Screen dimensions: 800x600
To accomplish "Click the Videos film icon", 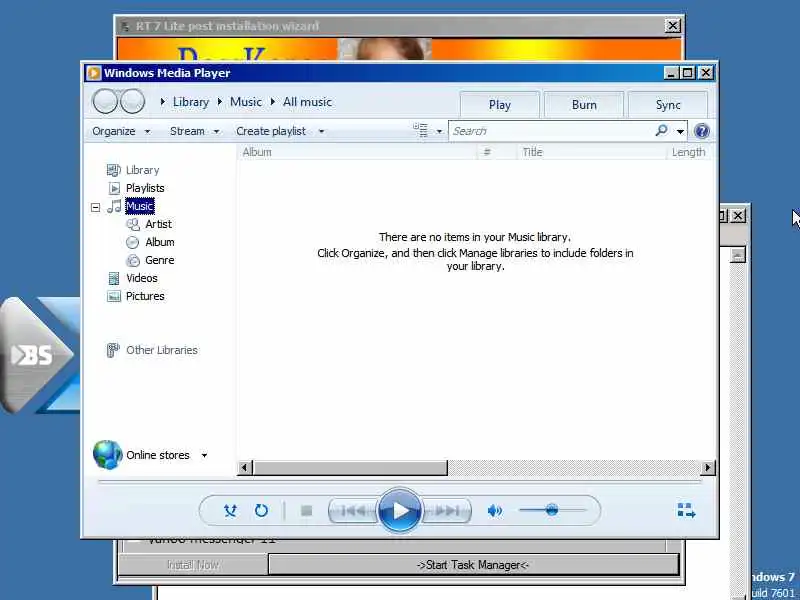I will [114, 278].
